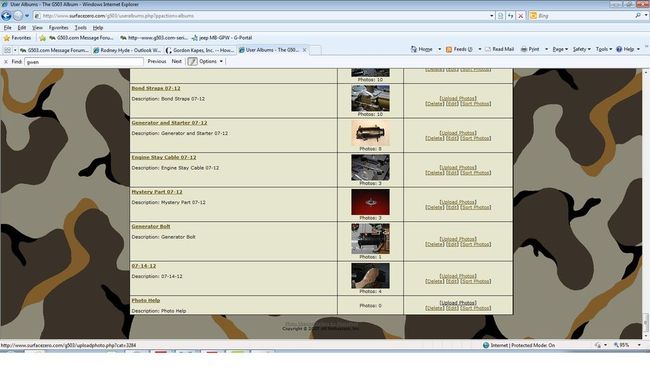Click the Home icon in command bar
The image size is (650, 382).
pyautogui.click(x=414, y=49)
